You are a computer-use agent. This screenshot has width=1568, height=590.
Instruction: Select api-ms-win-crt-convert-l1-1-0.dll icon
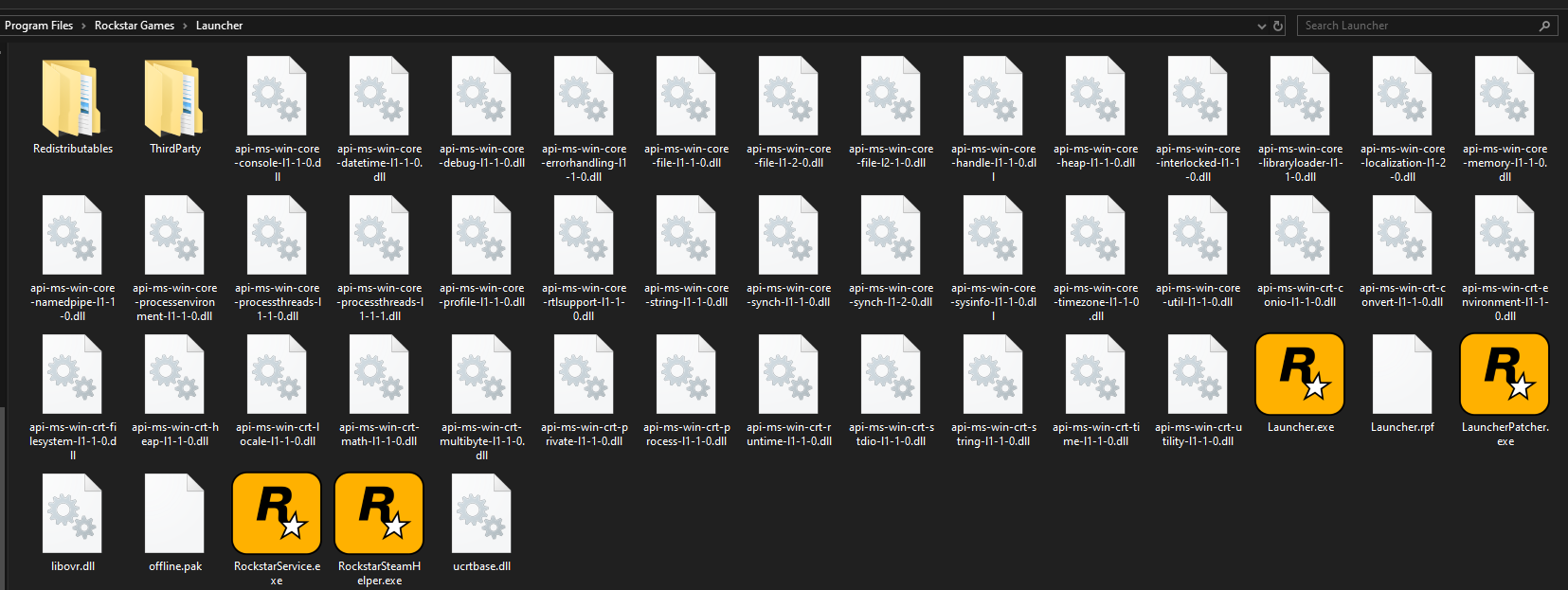point(1402,235)
